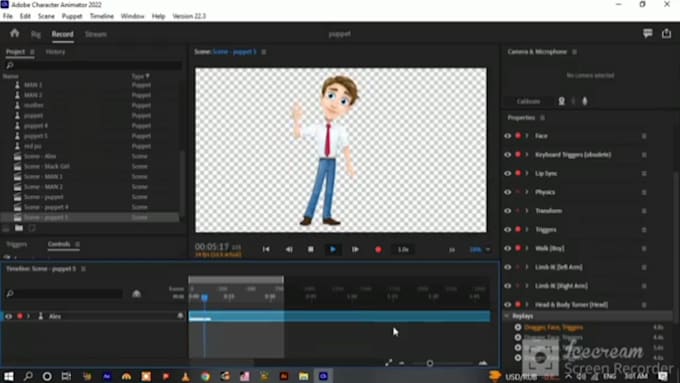Click the Stop playback button
The image size is (680, 383).
coord(311,249)
